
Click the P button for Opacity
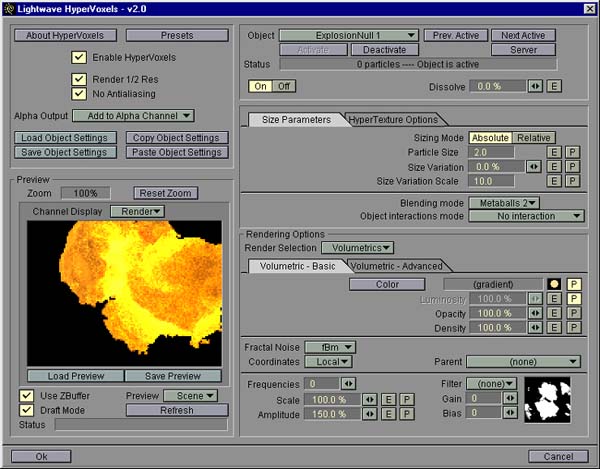coord(574,313)
